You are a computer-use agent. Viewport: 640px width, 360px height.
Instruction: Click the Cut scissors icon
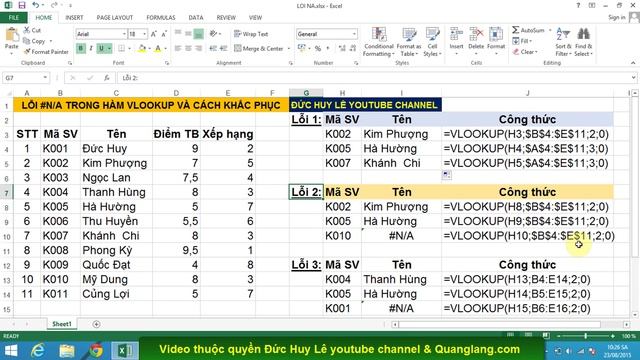(x=27, y=30)
